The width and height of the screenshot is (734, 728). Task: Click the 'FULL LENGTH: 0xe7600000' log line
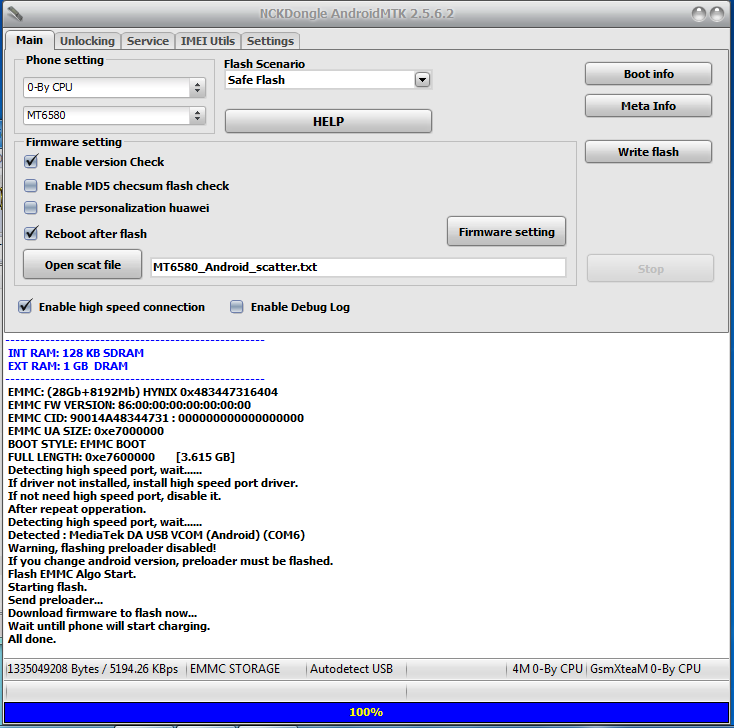click(121, 457)
